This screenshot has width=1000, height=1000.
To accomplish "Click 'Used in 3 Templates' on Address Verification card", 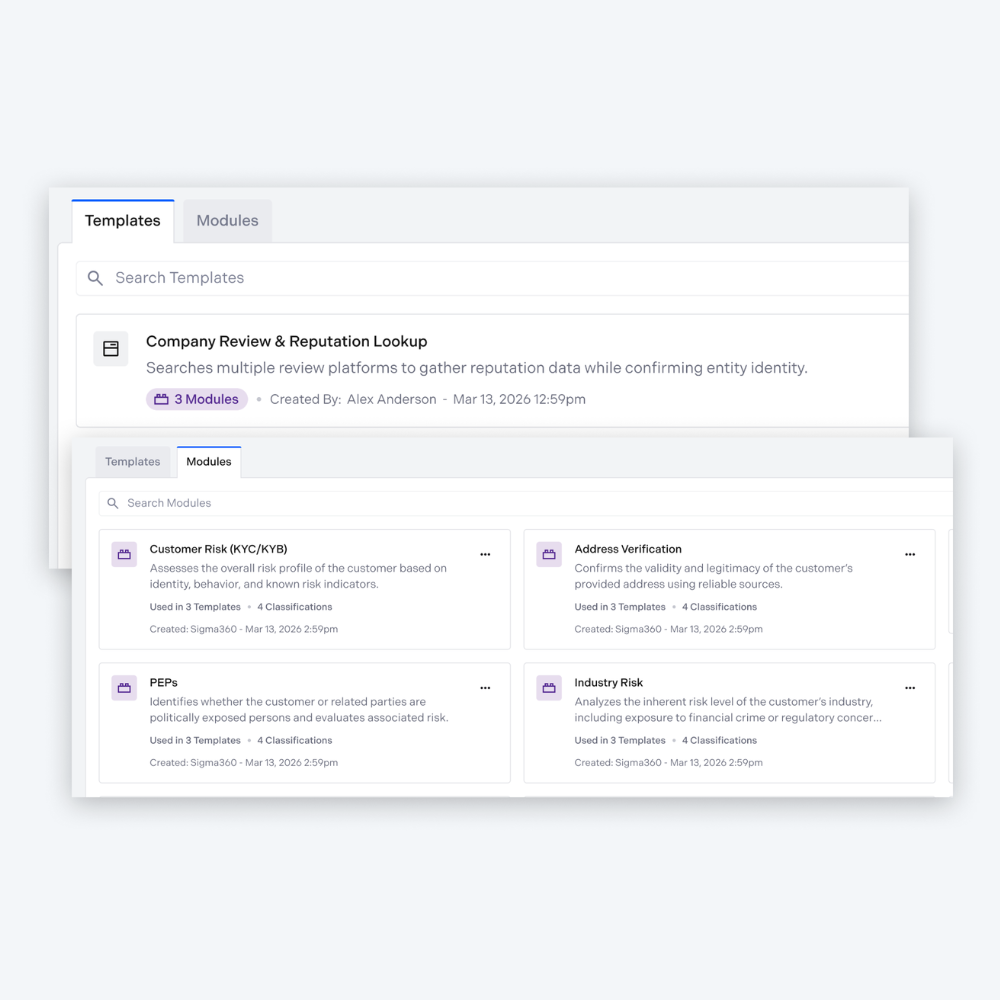I will 620,607.
